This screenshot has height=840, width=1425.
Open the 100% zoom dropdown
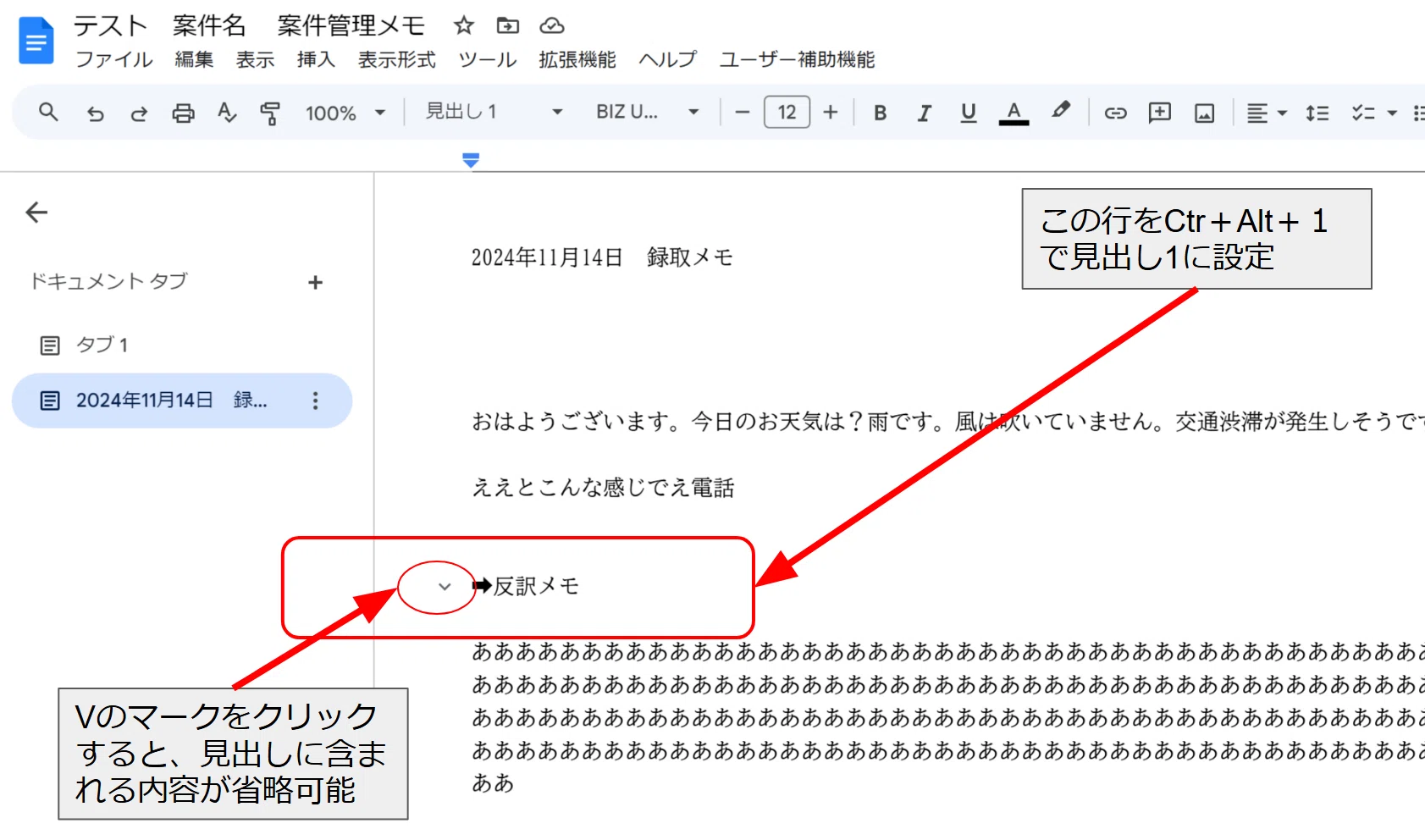click(345, 113)
